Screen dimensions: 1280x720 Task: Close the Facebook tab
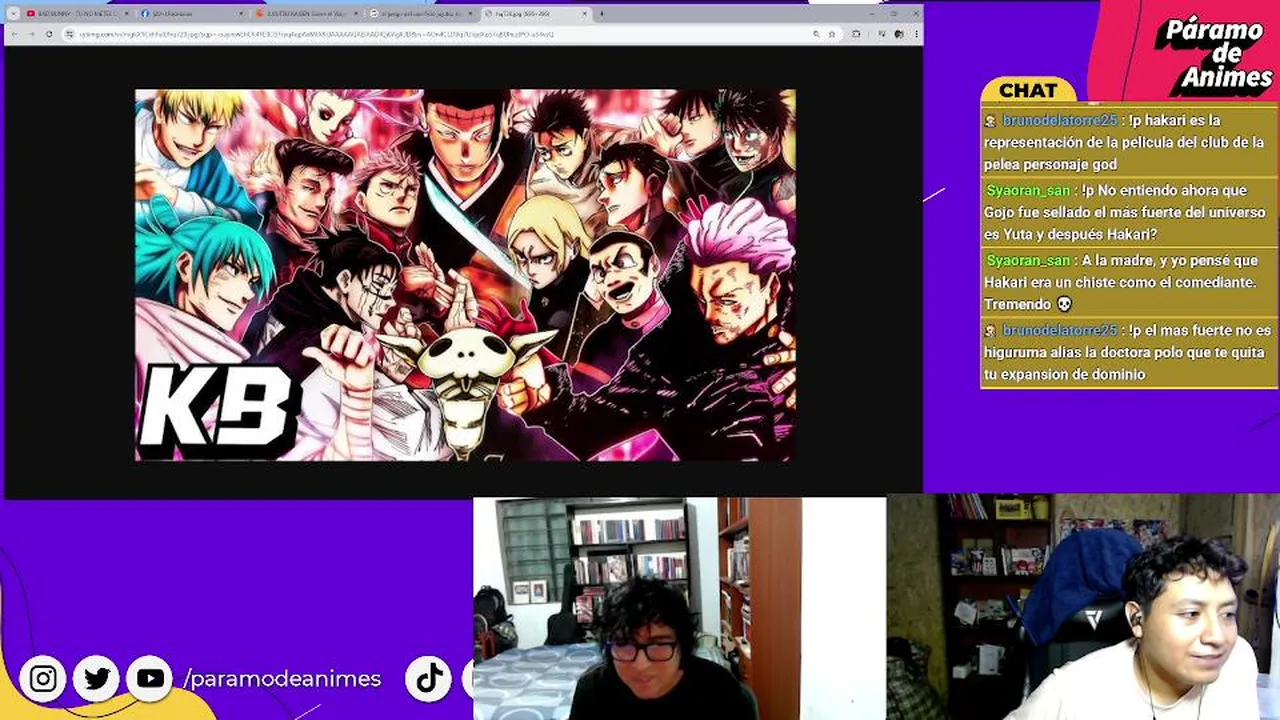click(x=241, y=14)
